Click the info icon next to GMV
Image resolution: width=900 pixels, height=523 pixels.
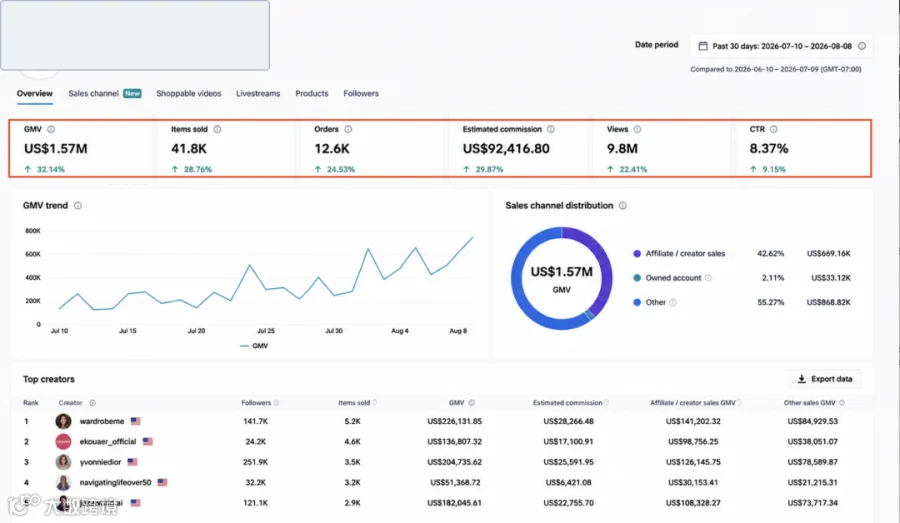point(51,130)
